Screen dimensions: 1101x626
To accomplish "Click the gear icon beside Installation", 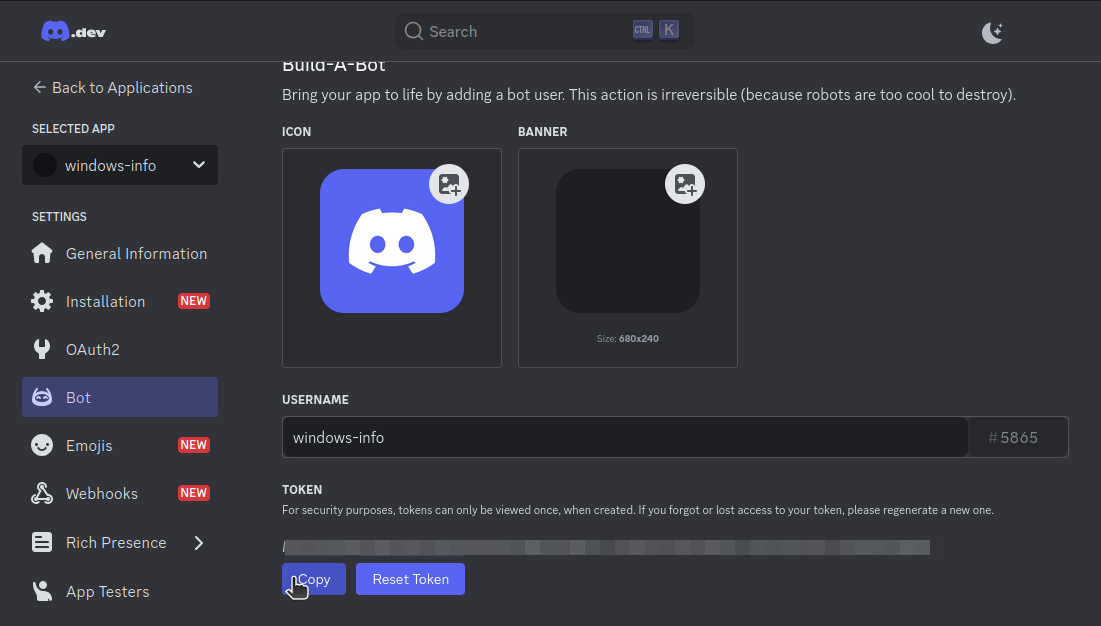I will 42,302.
